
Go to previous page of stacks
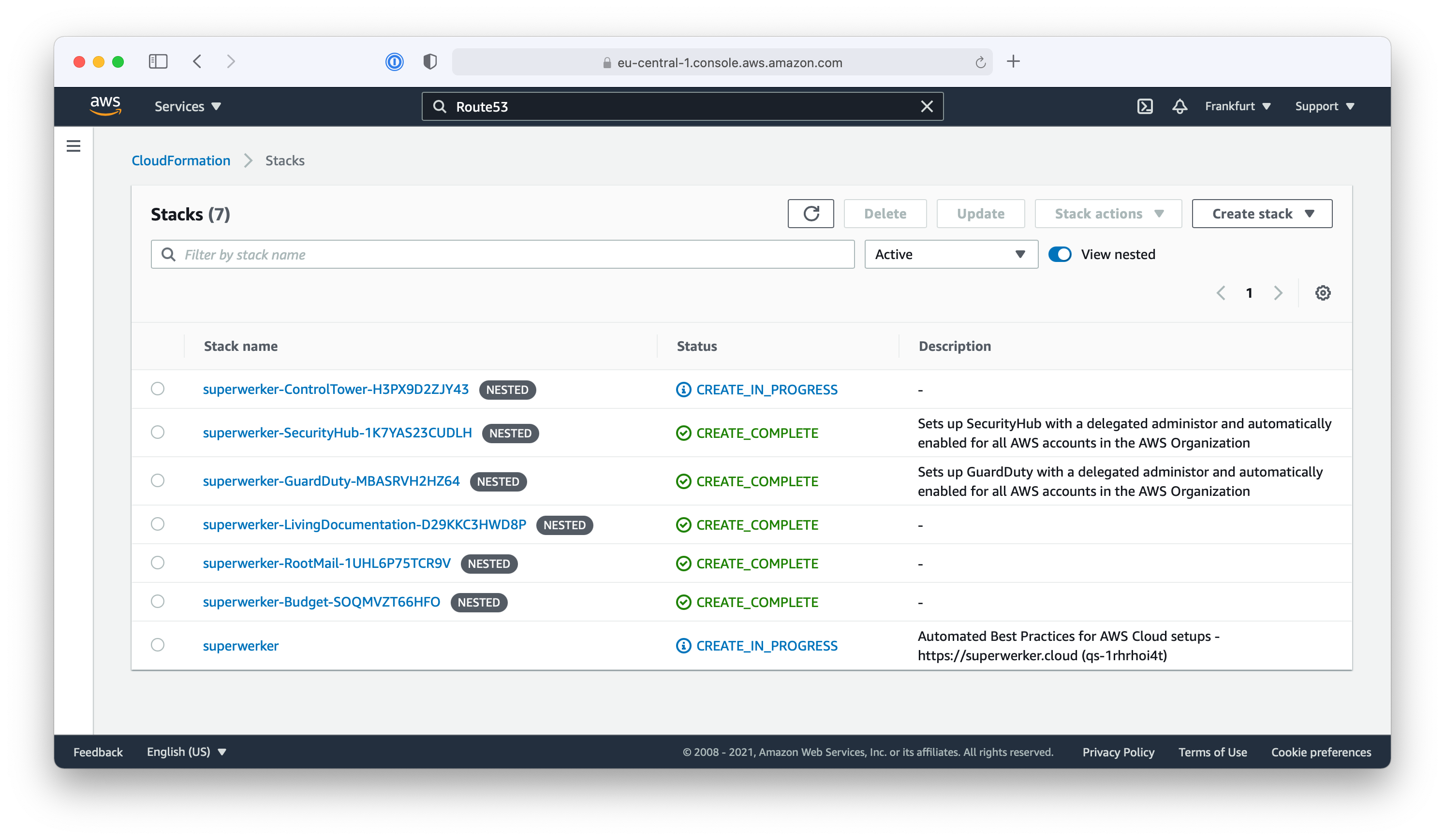click(1222, 293)
